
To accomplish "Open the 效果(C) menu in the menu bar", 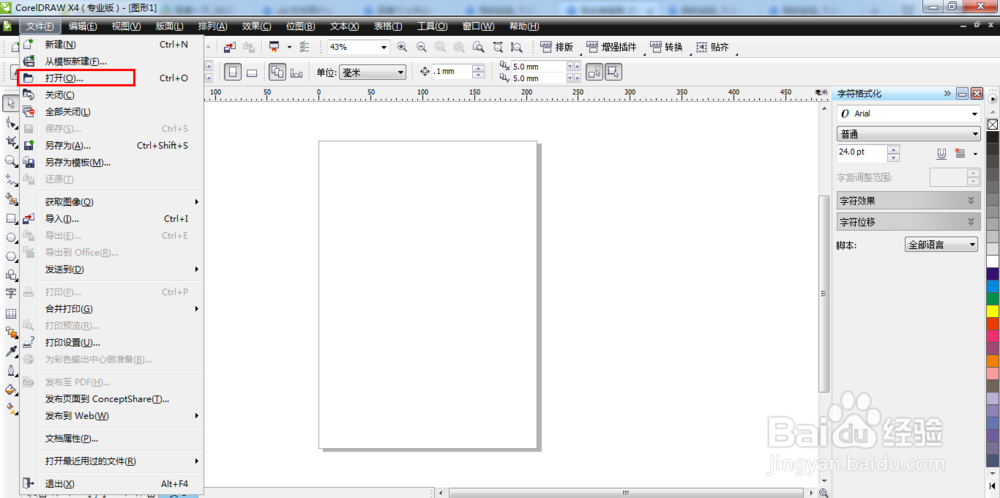I will pos(256,26).
